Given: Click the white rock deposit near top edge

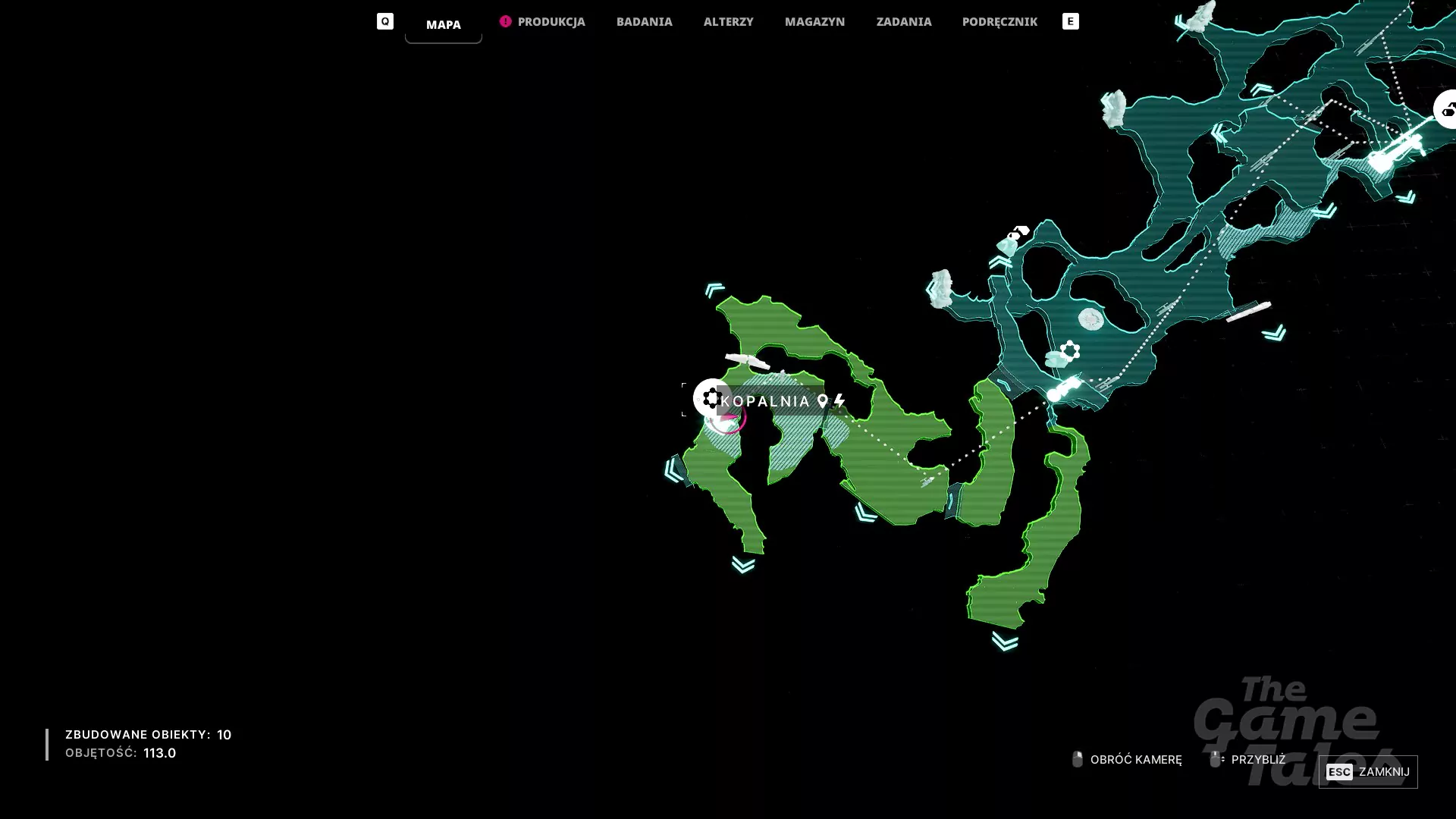Looking at the screenshot, I should [1200, 17].
